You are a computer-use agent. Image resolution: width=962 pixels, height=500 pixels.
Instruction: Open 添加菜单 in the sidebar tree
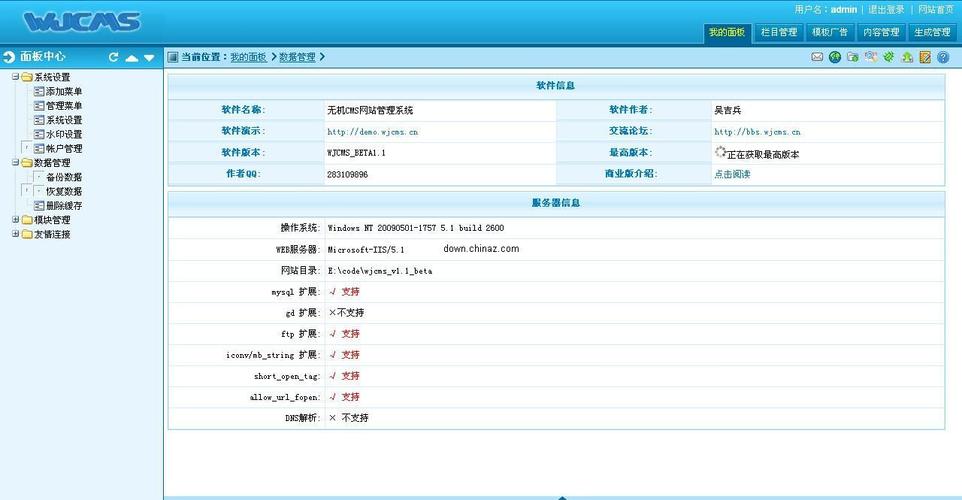point(64,91)
